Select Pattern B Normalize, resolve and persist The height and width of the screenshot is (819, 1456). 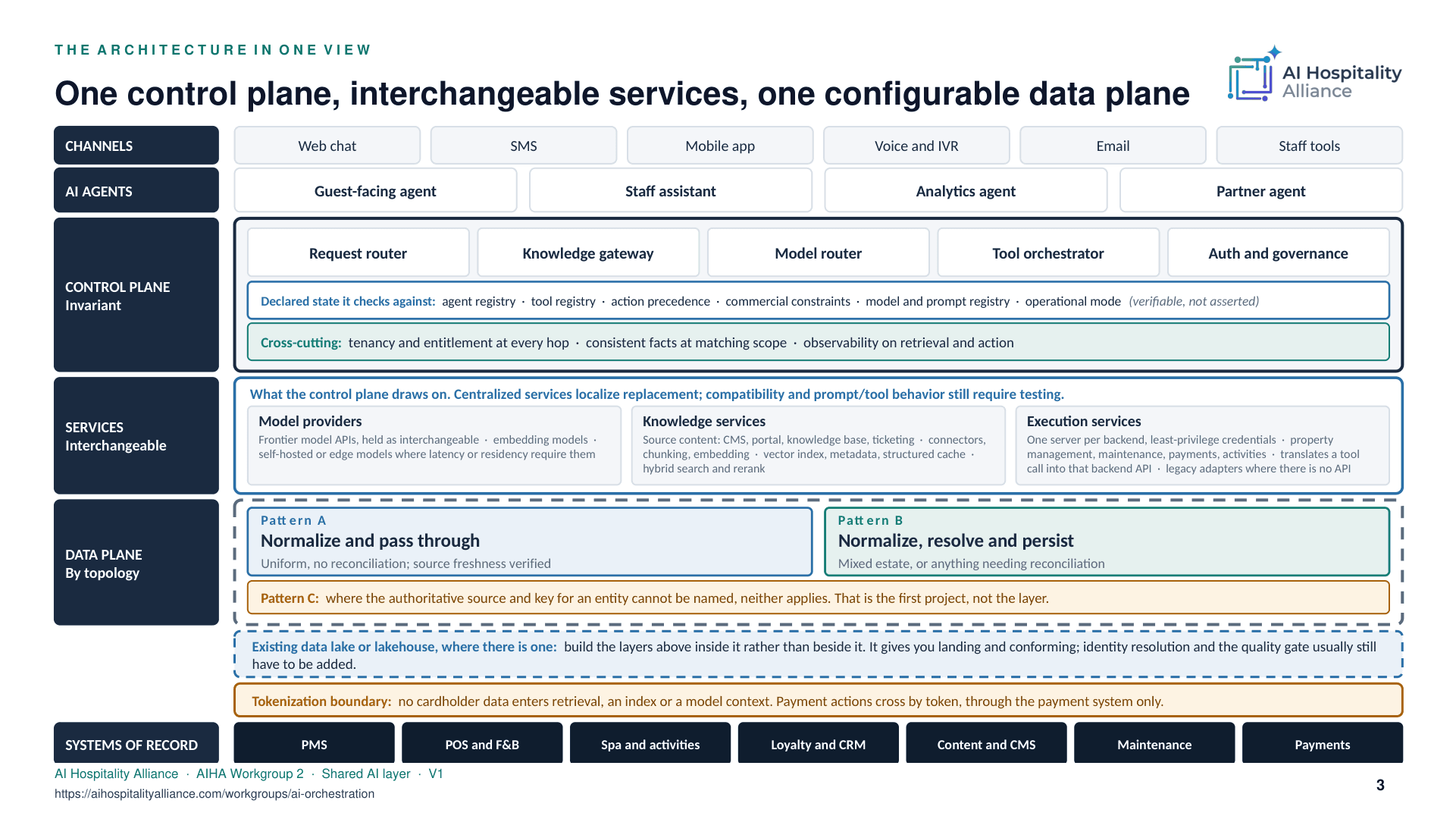pos(1107,541)
